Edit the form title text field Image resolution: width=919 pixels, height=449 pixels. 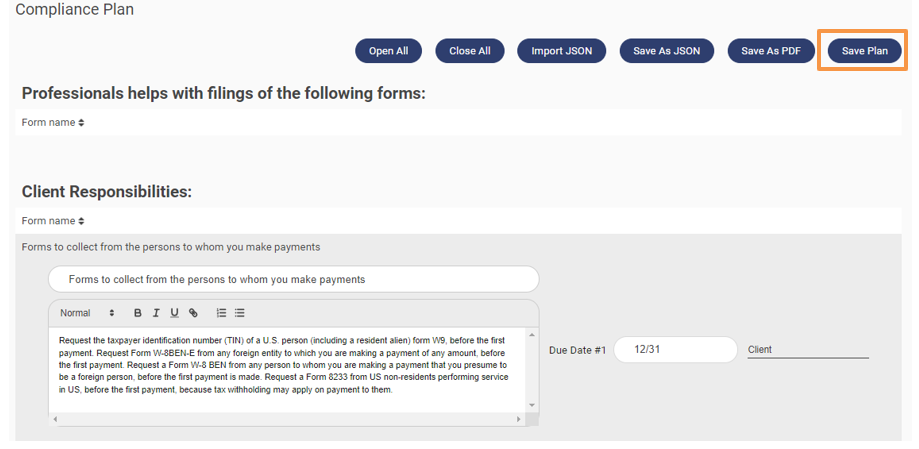[x=293, y=279]
